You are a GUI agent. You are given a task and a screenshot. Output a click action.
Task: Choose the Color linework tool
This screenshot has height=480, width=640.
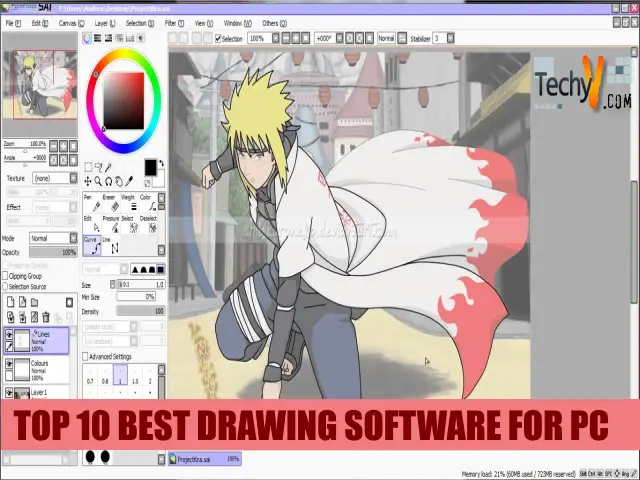coord(149,203)
